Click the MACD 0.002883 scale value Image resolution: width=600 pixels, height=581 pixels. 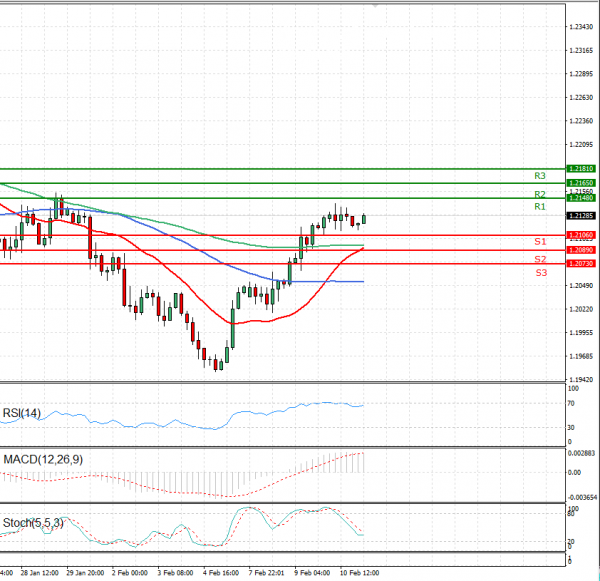(x=581, y=453)
